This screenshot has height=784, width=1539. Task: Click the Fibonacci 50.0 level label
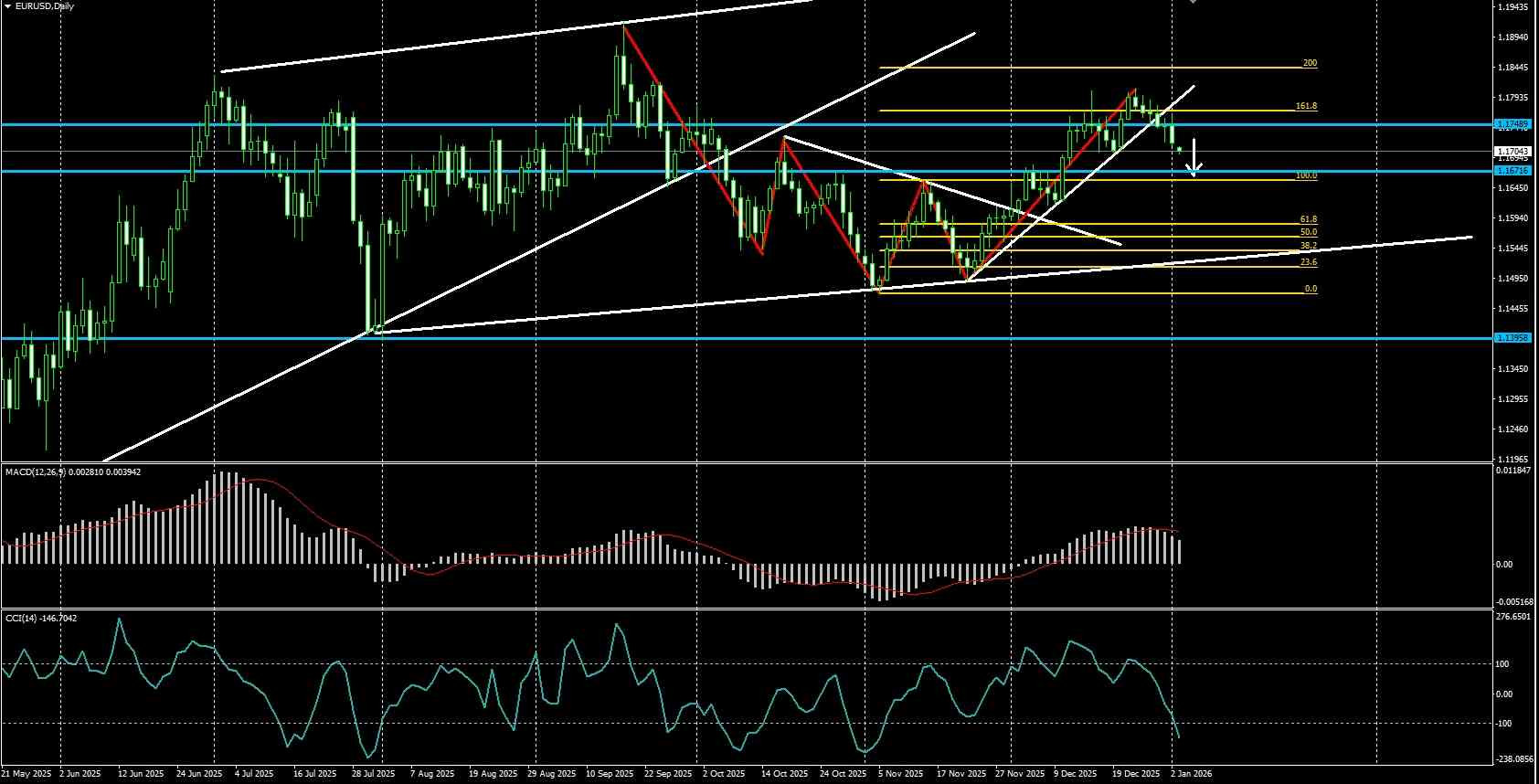(x=1309, y=233)
